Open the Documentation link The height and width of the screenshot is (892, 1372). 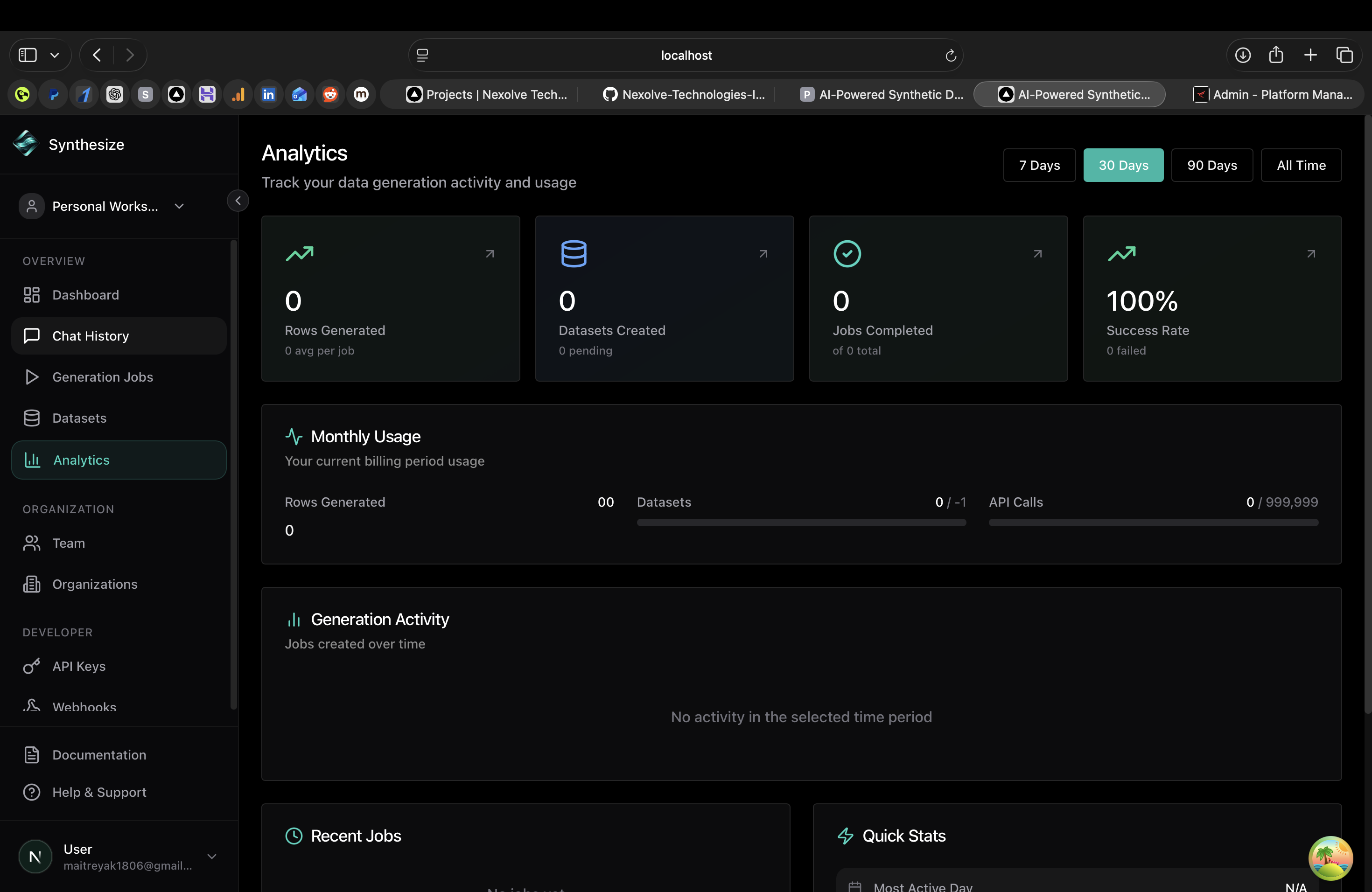point(98,755)
